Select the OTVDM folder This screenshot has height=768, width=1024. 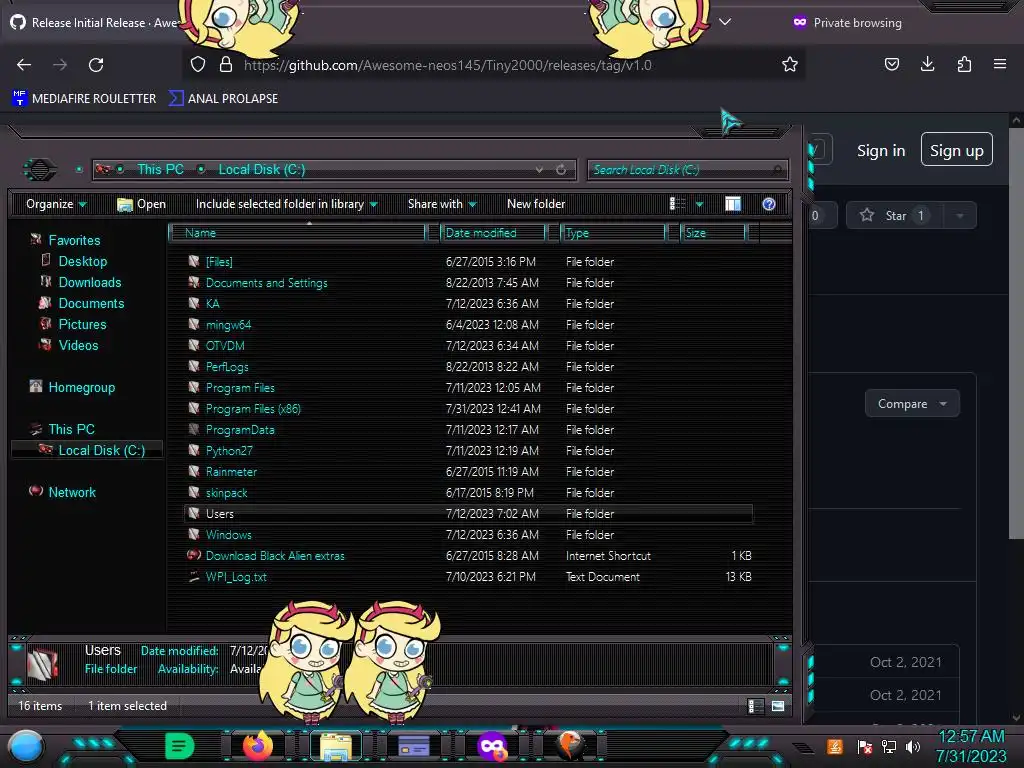(x=225, y=345)
